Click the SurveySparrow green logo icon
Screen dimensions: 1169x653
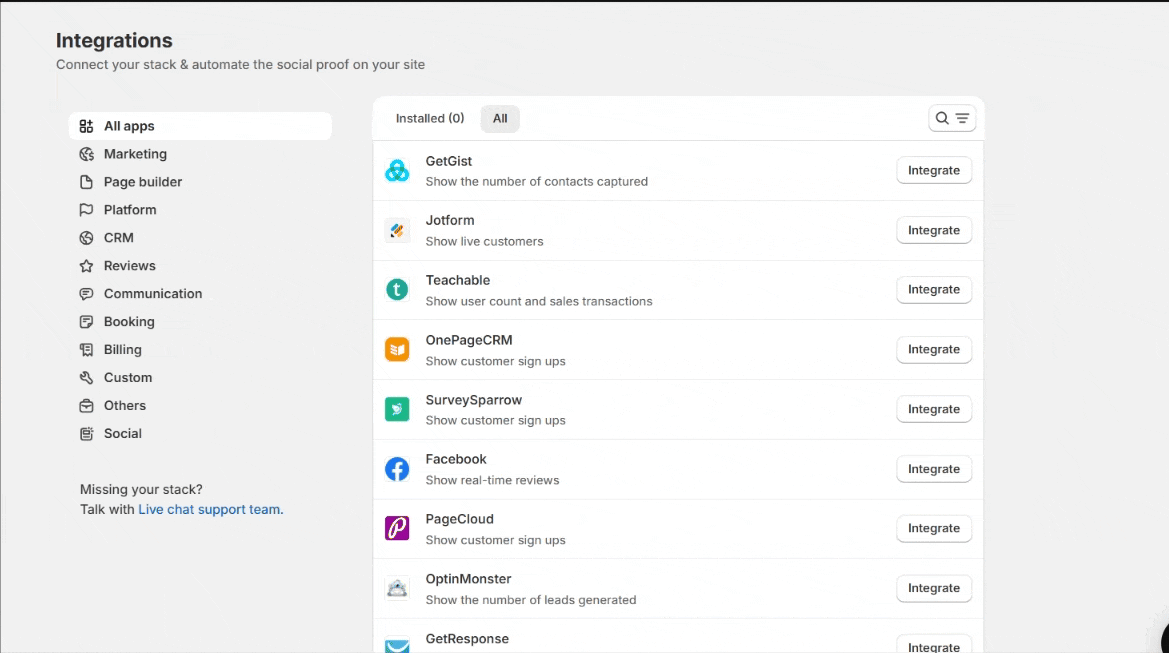tap(397, 409)
